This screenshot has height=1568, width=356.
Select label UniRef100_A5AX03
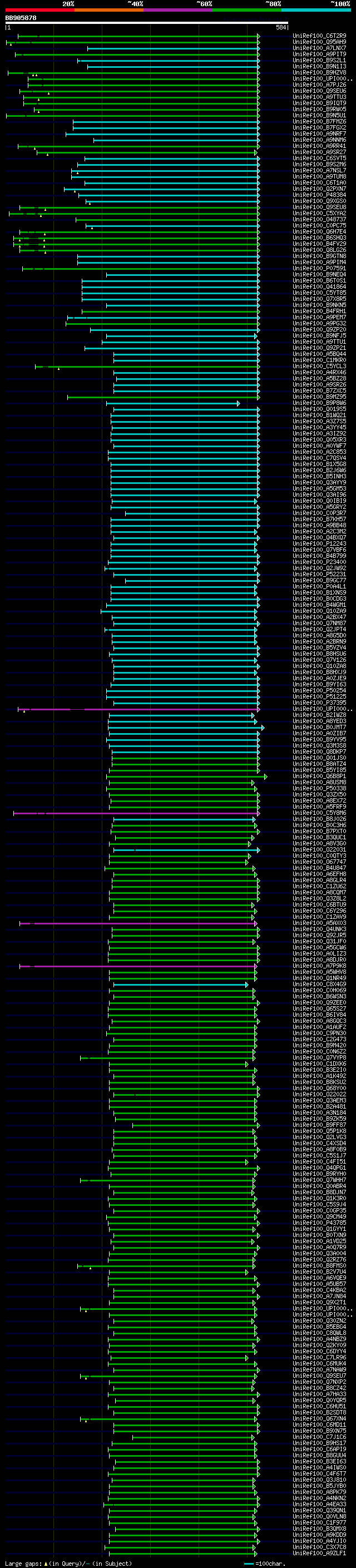tap(319, 923)
